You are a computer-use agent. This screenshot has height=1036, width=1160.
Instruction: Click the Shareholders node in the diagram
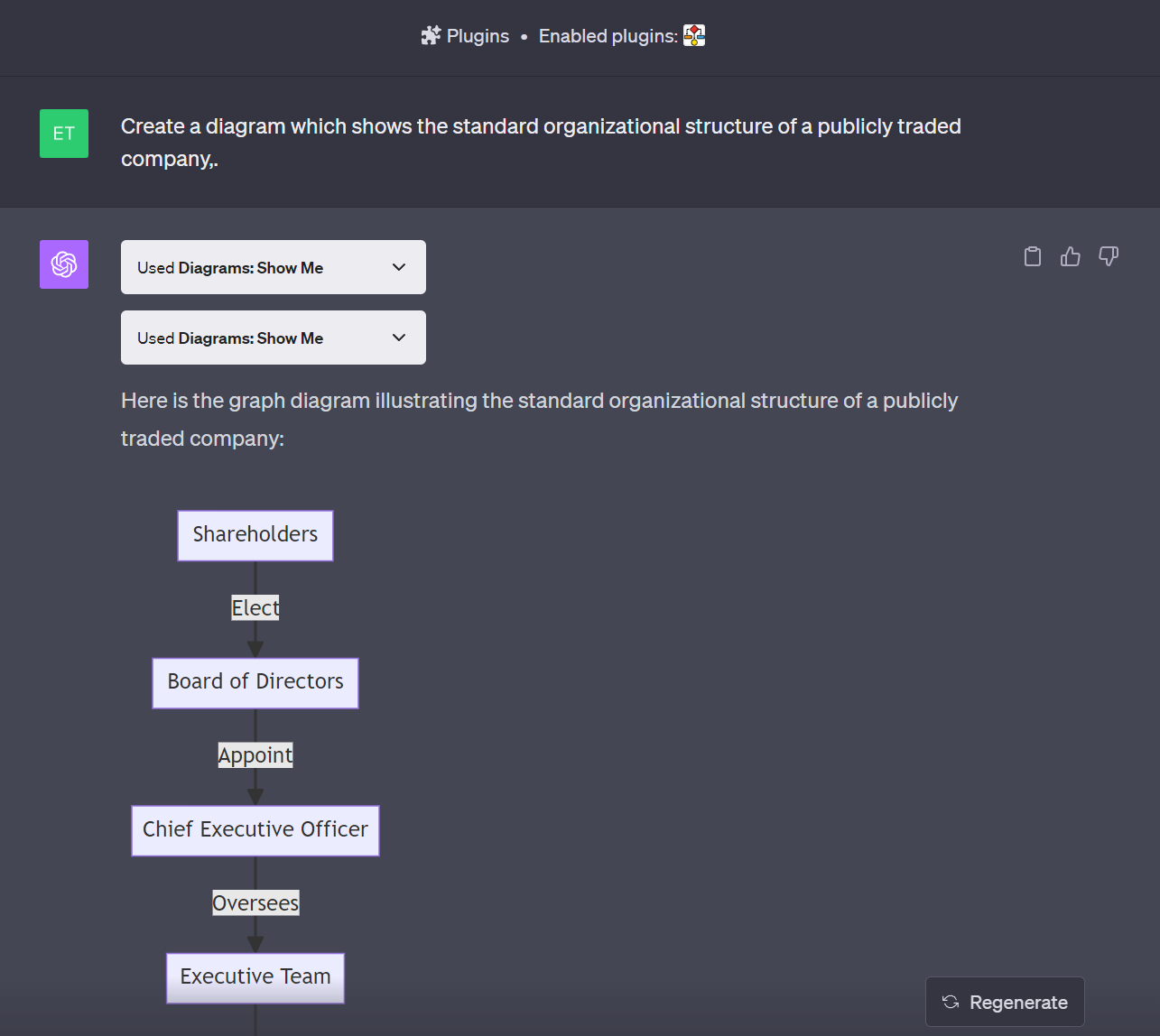tap(255, 535)
